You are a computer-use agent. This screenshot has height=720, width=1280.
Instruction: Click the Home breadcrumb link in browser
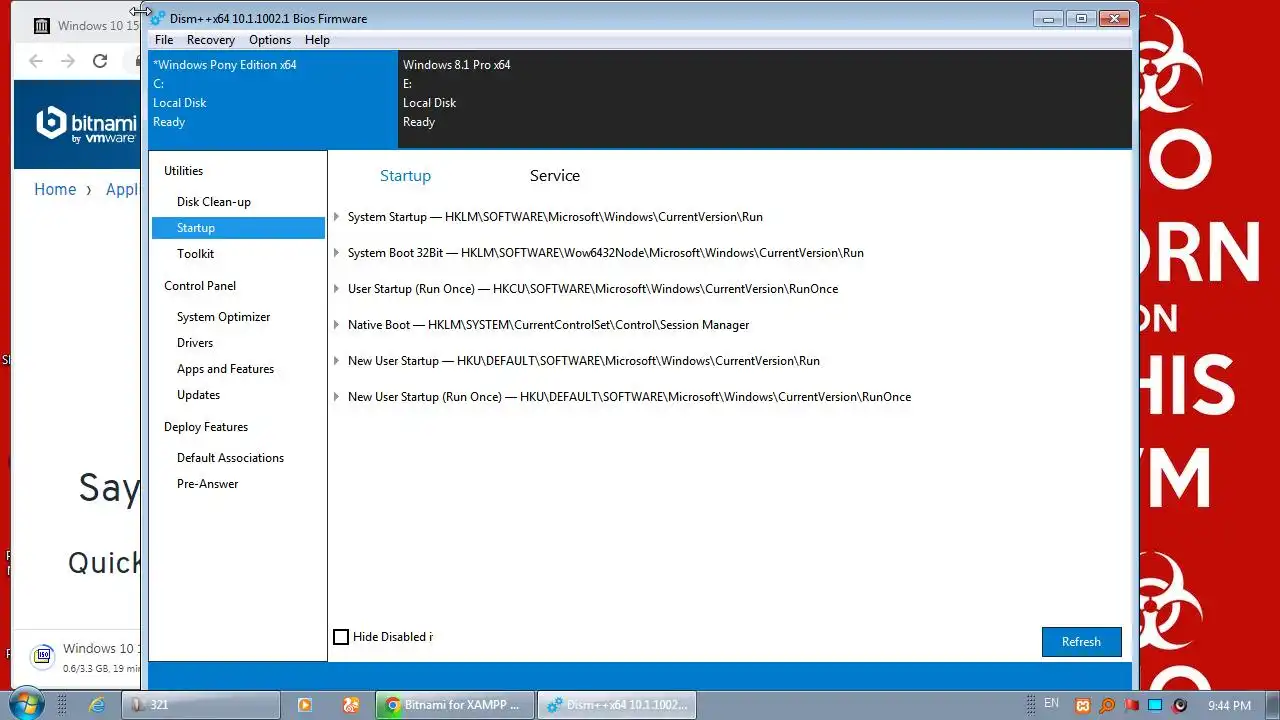click(x=55, y=189)
